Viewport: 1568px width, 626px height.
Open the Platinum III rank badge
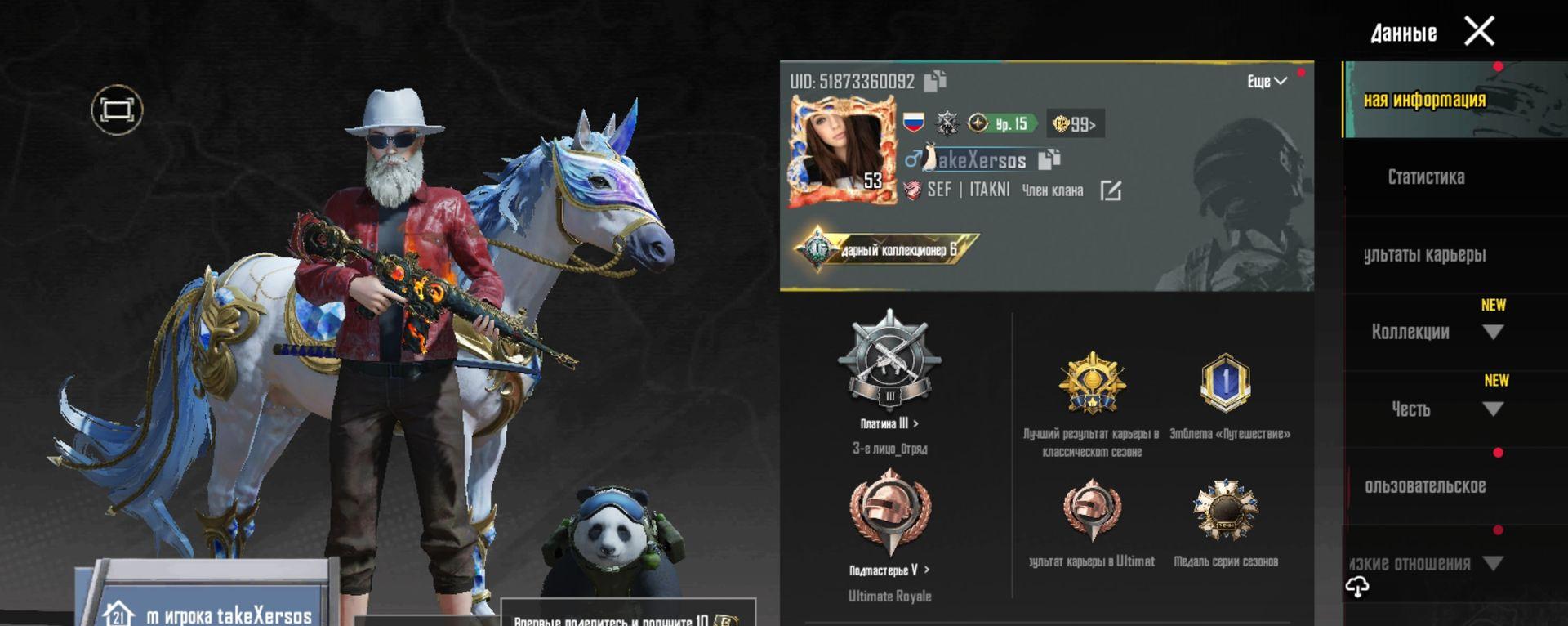889,360
